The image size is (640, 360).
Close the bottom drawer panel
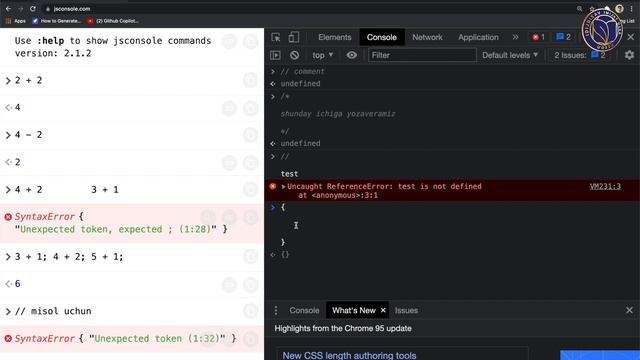[x=629, y=311]
